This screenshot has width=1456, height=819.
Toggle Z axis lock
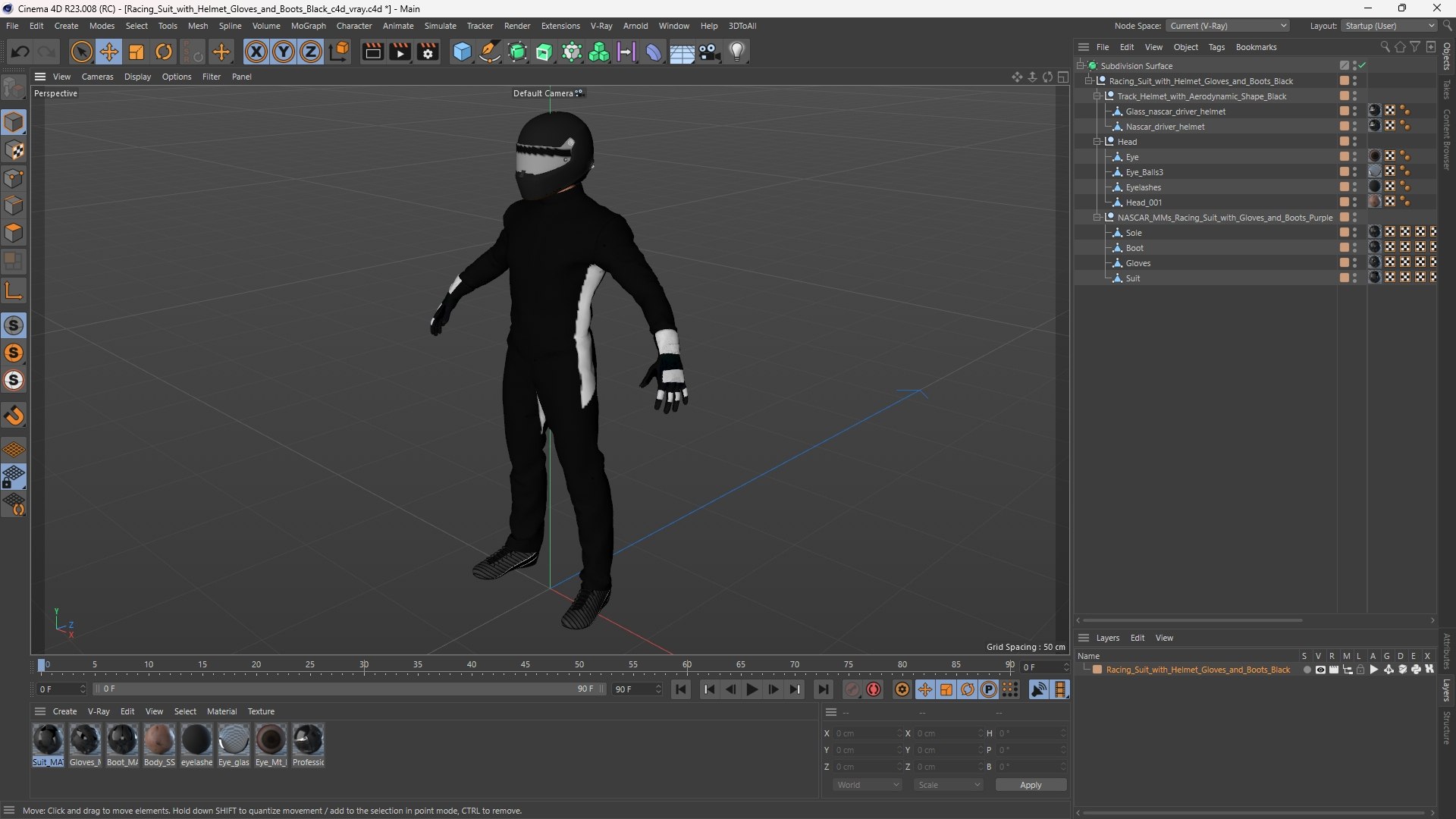tap(311, 52)
